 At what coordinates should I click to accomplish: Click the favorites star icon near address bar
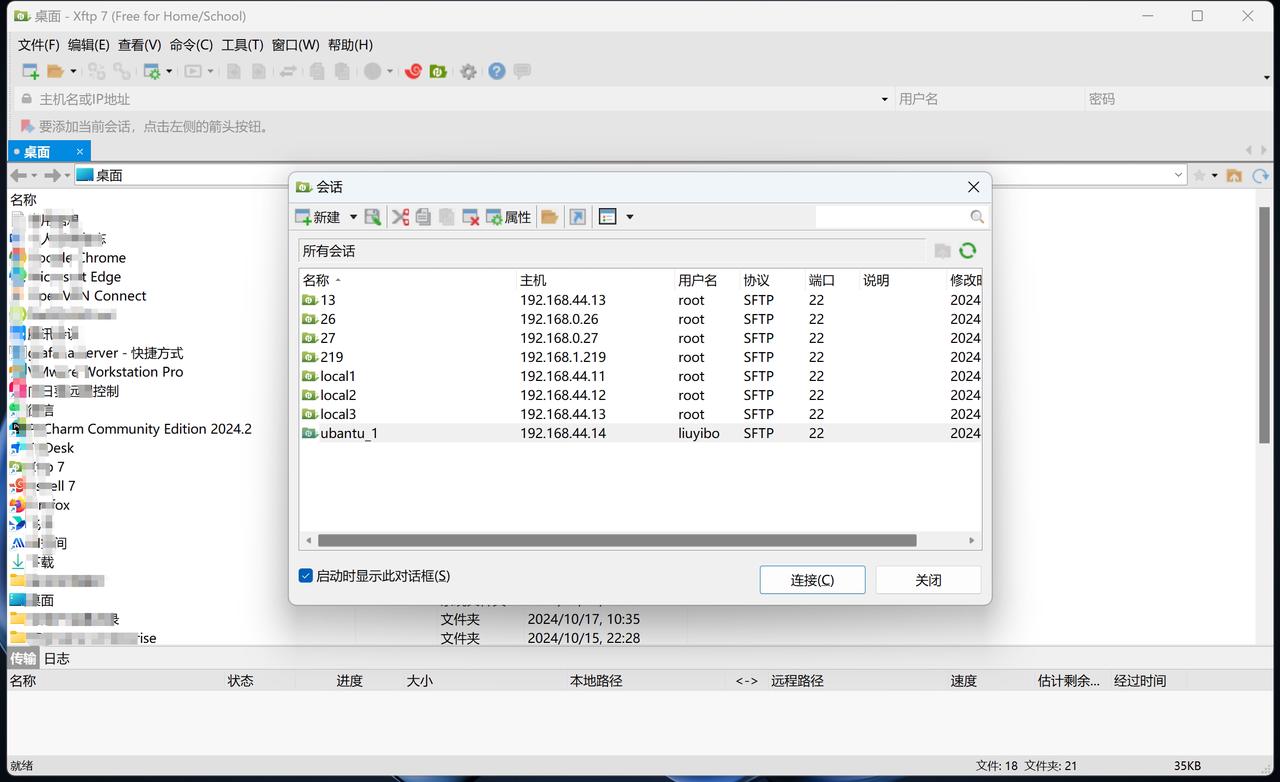pyautogui.click(x=1199, y=175)
